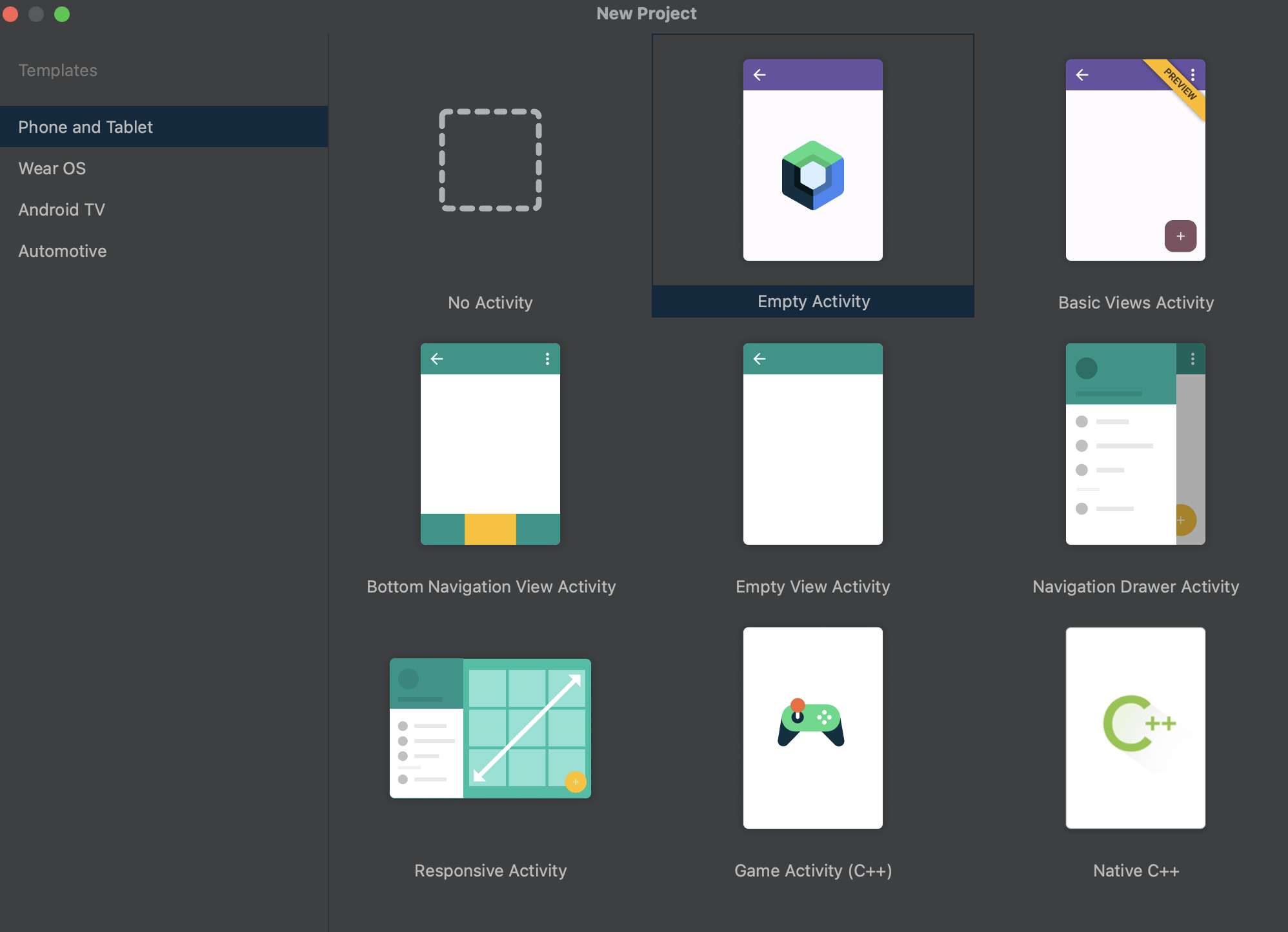The image size is (1288, 932).
Task: Expand the Wear OS template options
Action: coord(52,168)
